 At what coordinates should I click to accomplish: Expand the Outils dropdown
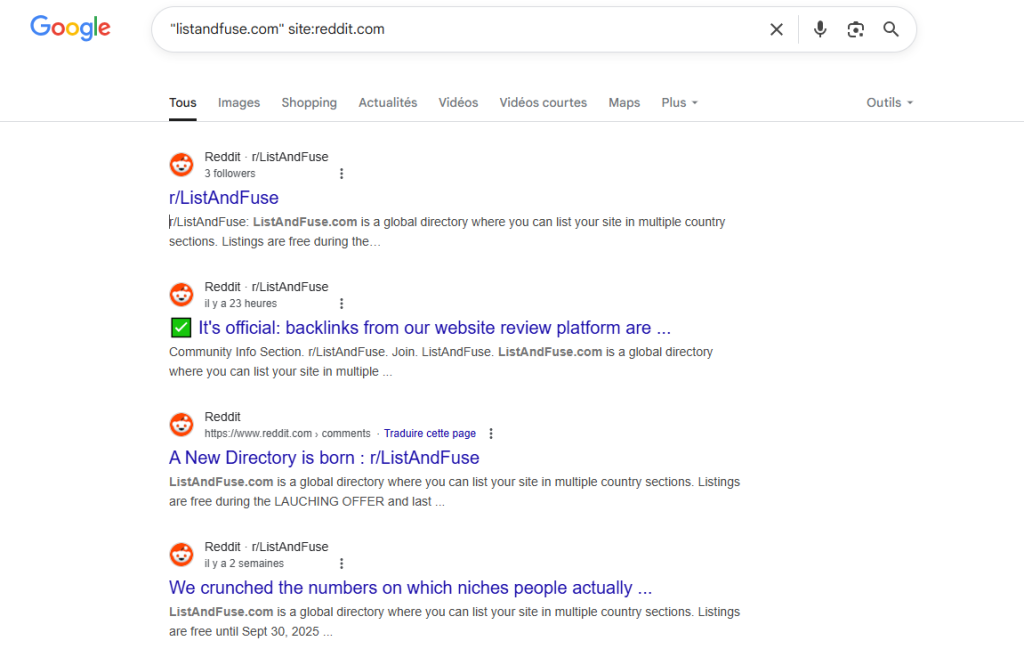click(x=889, y=103)
